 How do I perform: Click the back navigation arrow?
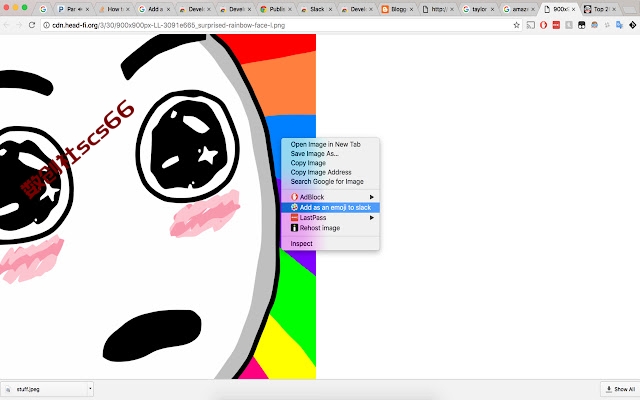7,25
